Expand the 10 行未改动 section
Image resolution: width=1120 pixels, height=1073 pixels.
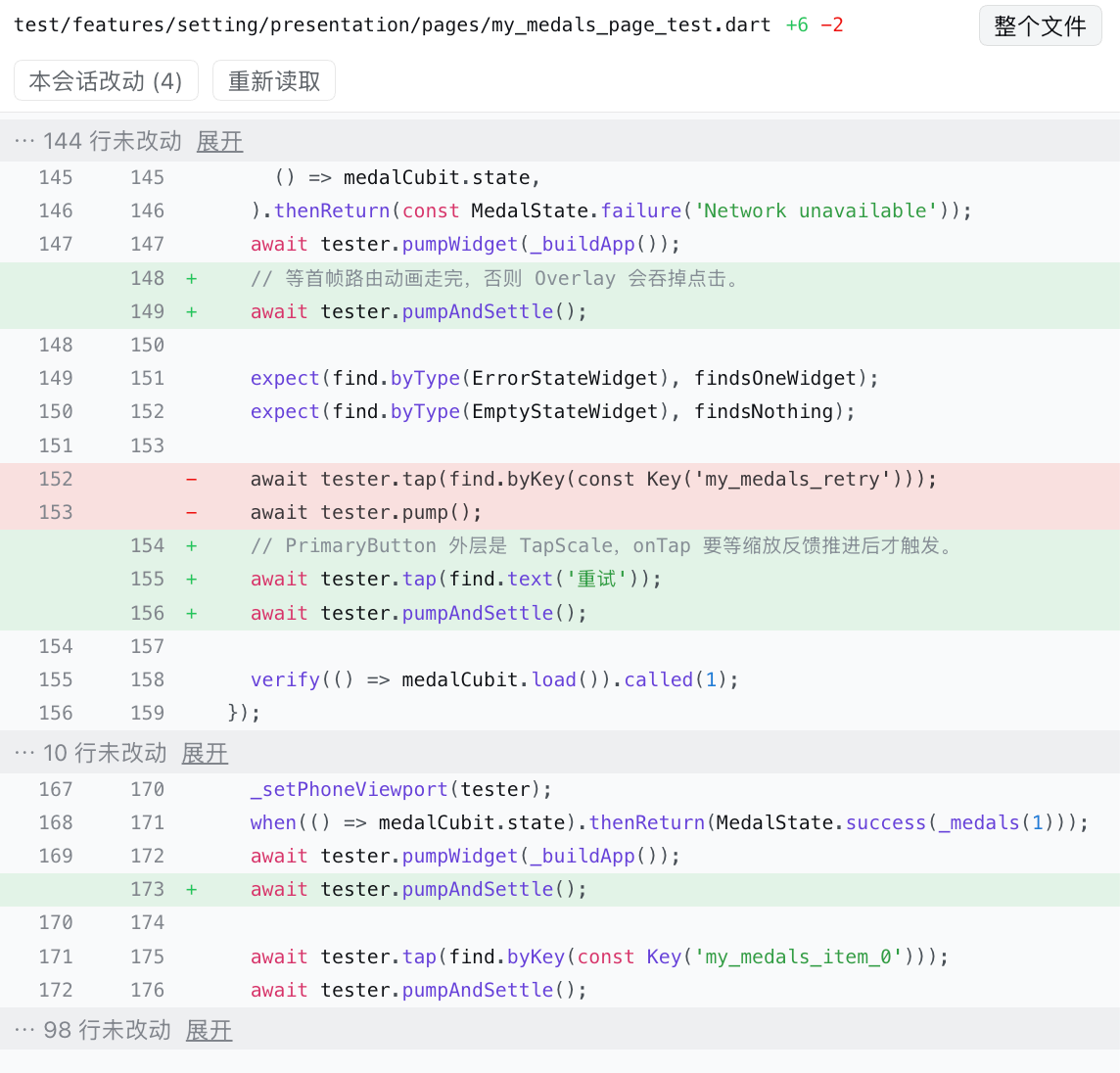(x=205, y=752)
